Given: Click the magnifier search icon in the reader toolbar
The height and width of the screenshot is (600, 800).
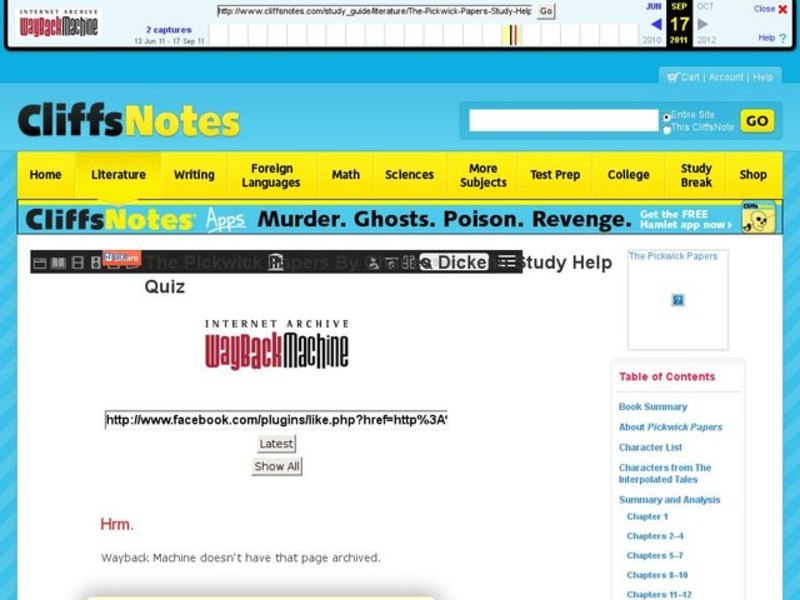Looking at the screenshot, I should (425, 261).
